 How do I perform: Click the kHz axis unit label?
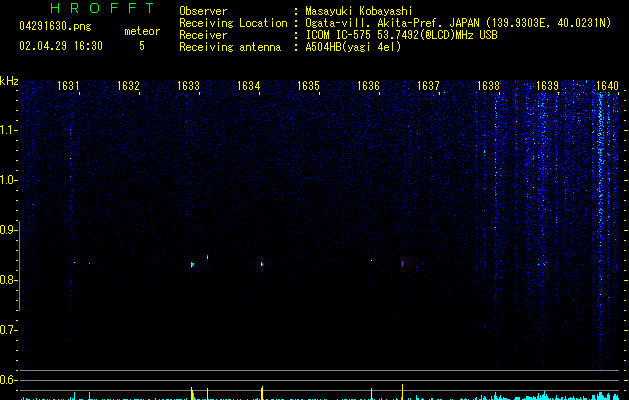9,81
